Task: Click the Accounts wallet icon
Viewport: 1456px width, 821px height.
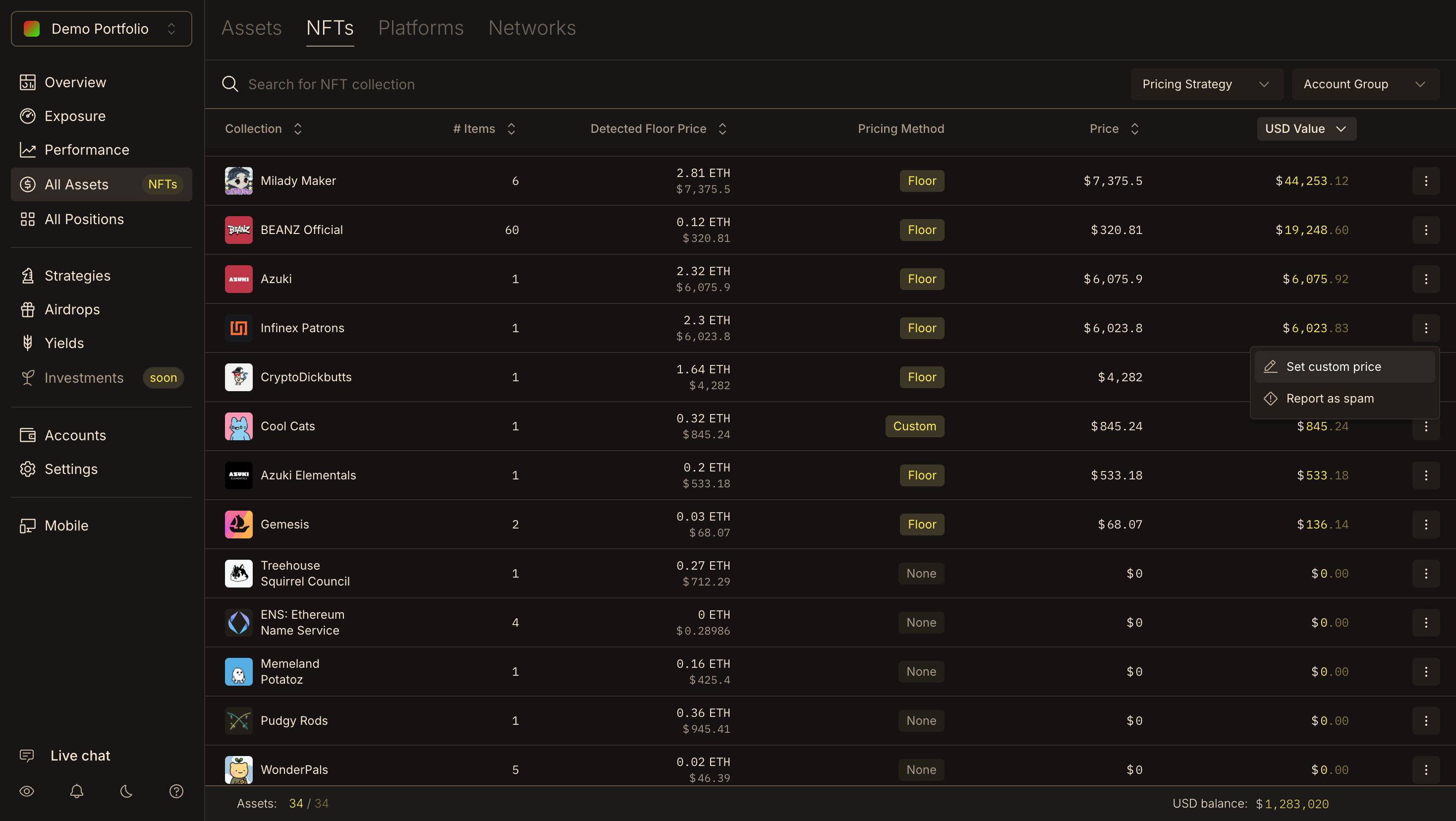Action: tap(27, 435)
